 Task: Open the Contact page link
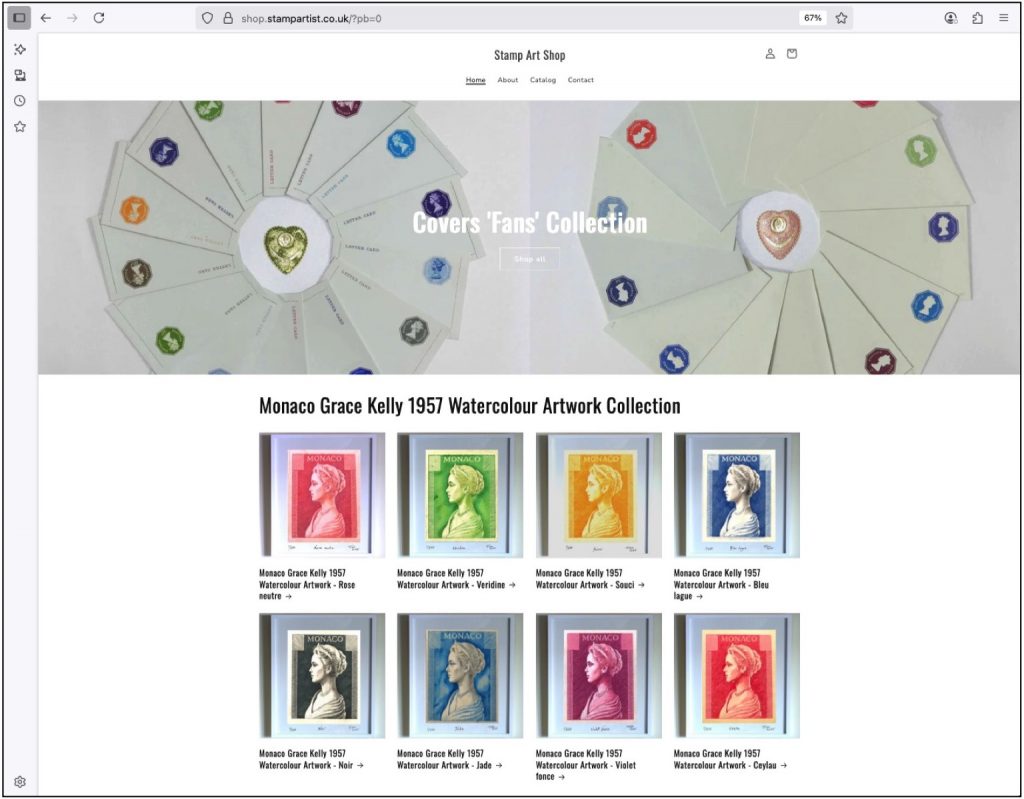pos(581,80)
